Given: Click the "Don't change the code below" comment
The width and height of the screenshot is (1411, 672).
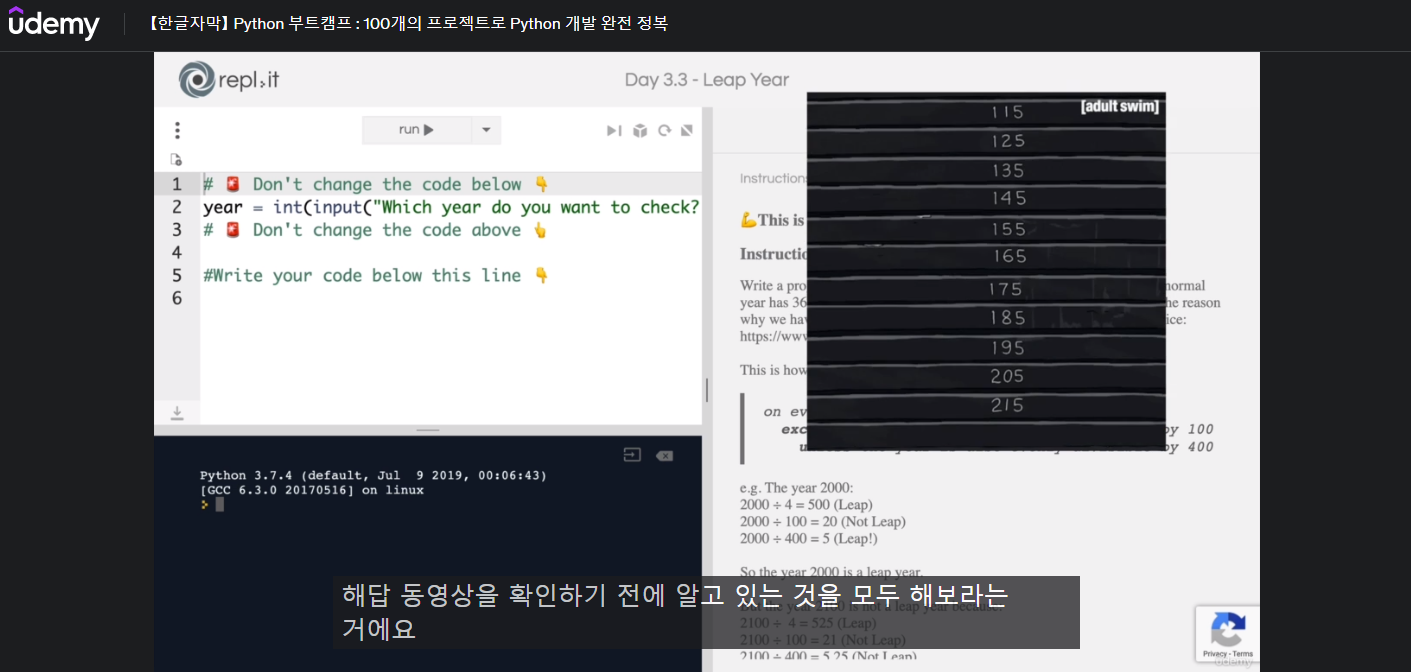Looking at the screenshot, I should tap(376, 184).
